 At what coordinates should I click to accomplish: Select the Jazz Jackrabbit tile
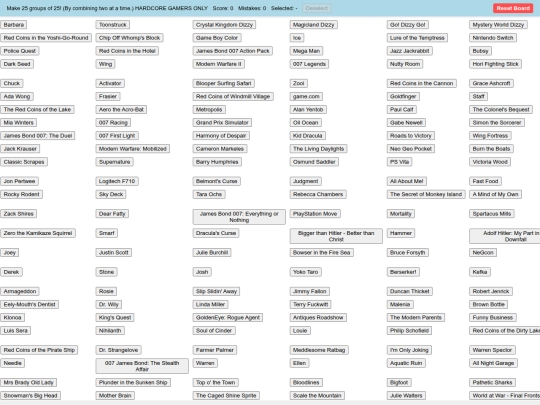point(409,51)
